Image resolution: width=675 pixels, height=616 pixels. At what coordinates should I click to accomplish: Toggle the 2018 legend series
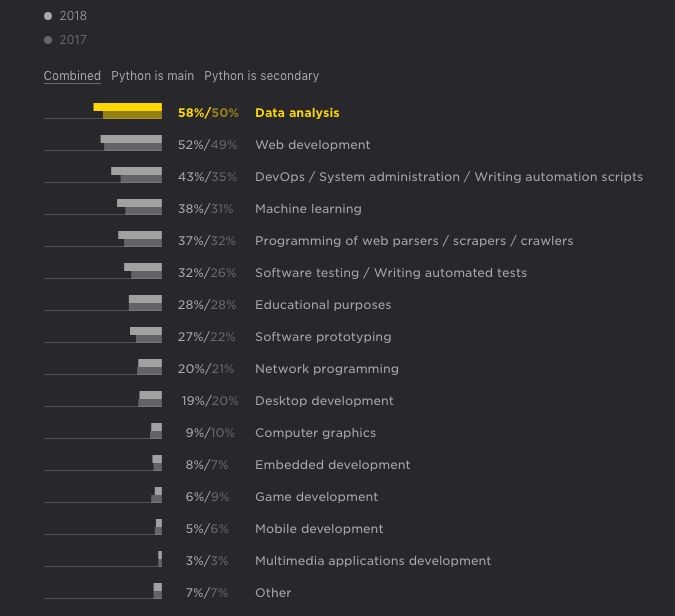(x=65, y=16)
